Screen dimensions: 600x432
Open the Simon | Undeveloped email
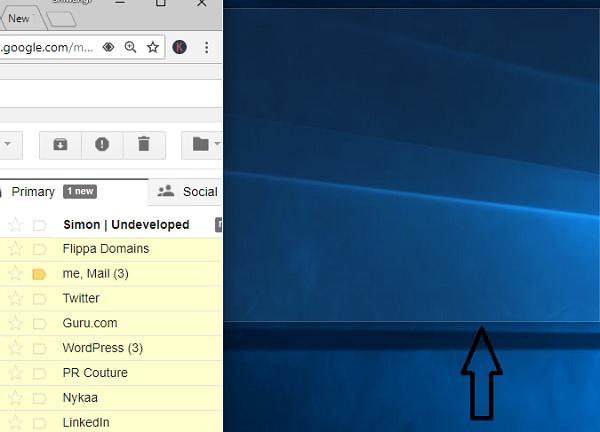126,225
